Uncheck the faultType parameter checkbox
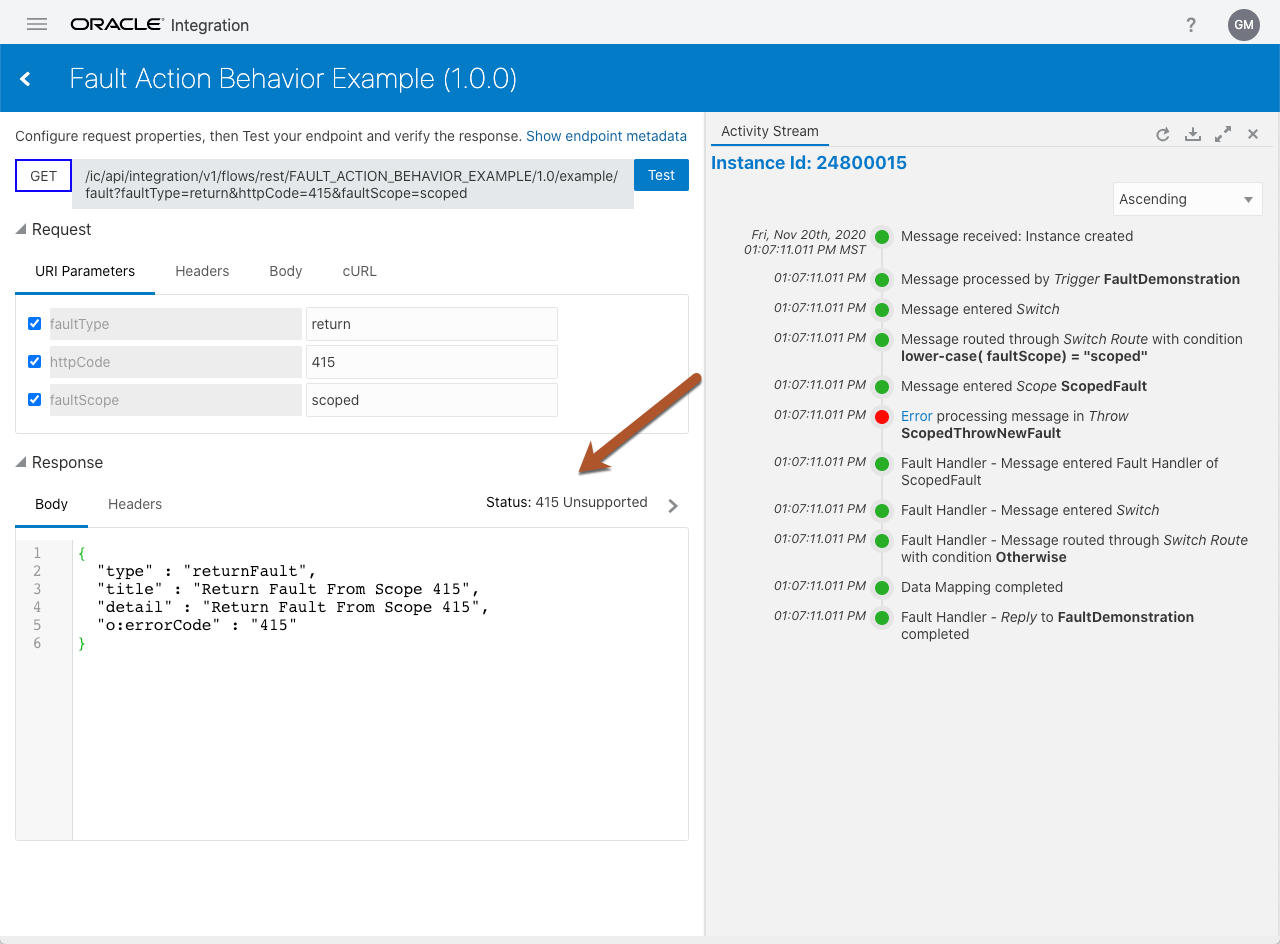This screenshot has width=1280, height=944. 35,324
